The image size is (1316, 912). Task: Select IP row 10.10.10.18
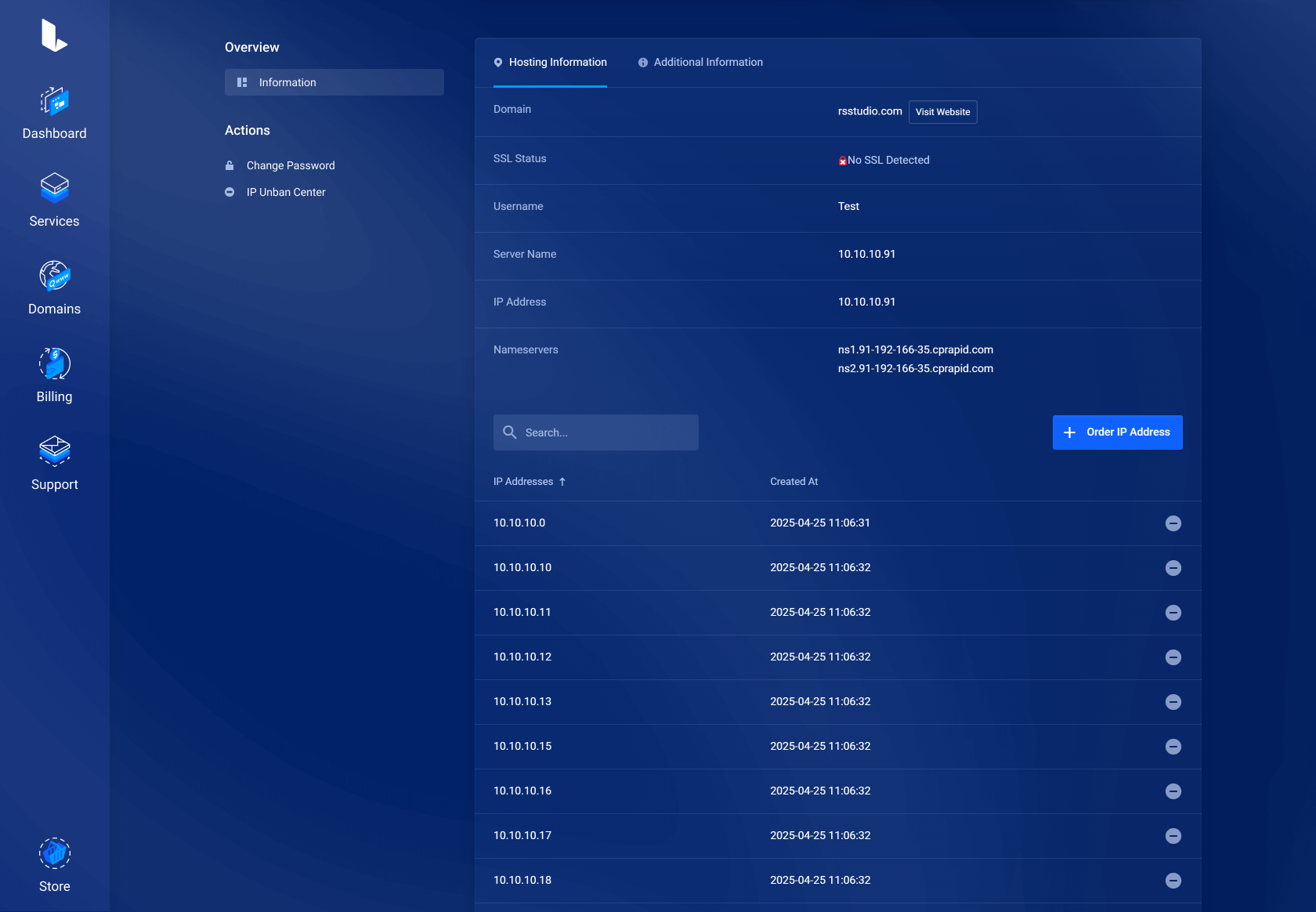837,881
